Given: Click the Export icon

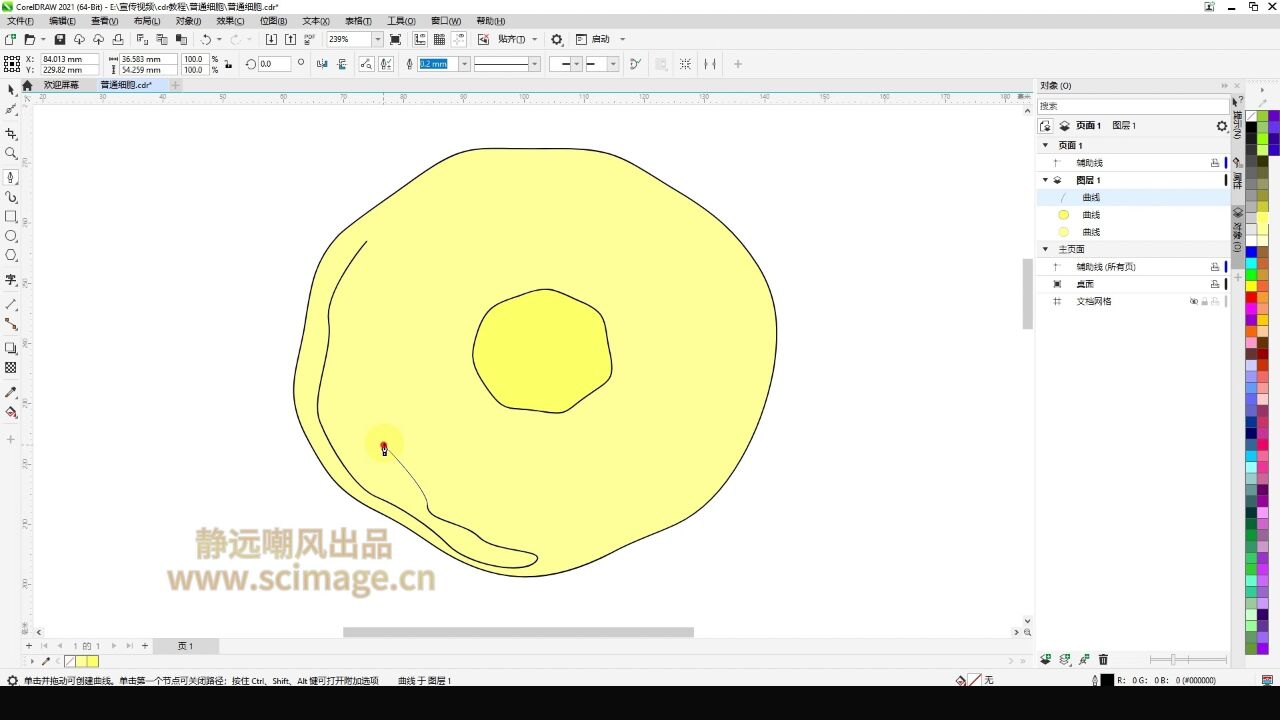Looking at the screenshot, I should pos(291,39).
